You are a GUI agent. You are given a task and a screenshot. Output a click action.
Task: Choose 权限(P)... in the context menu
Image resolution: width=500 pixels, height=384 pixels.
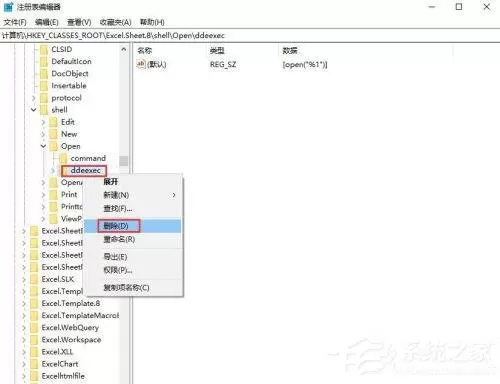[133, 270]
